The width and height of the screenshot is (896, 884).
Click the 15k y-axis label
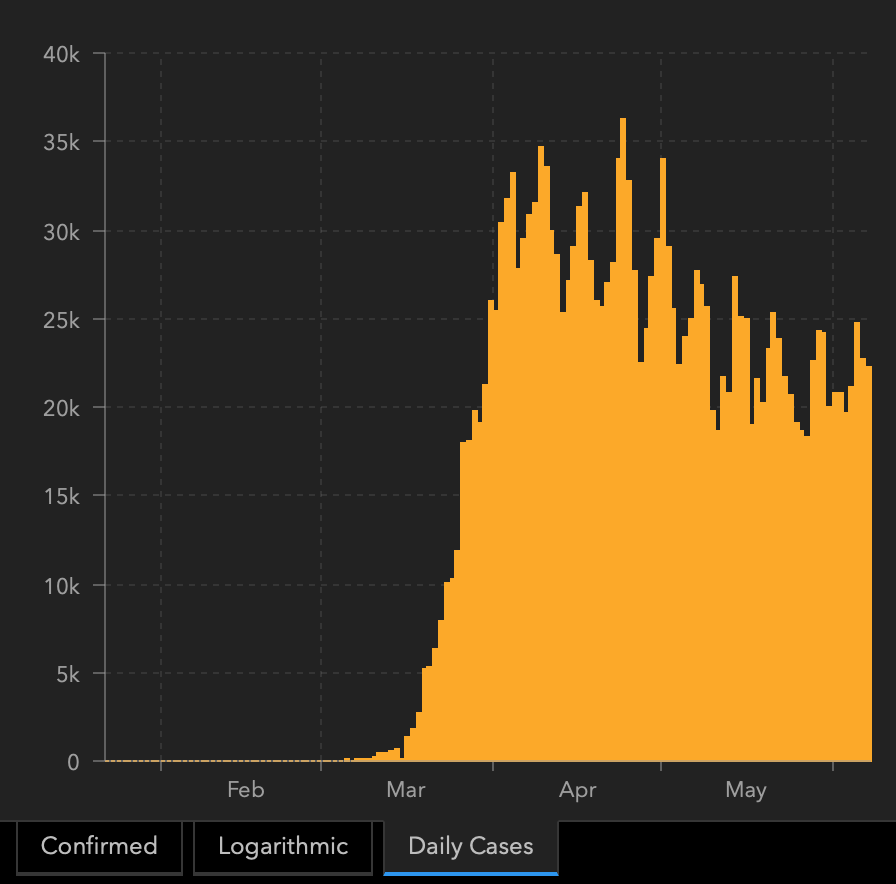tap(61, 496)
